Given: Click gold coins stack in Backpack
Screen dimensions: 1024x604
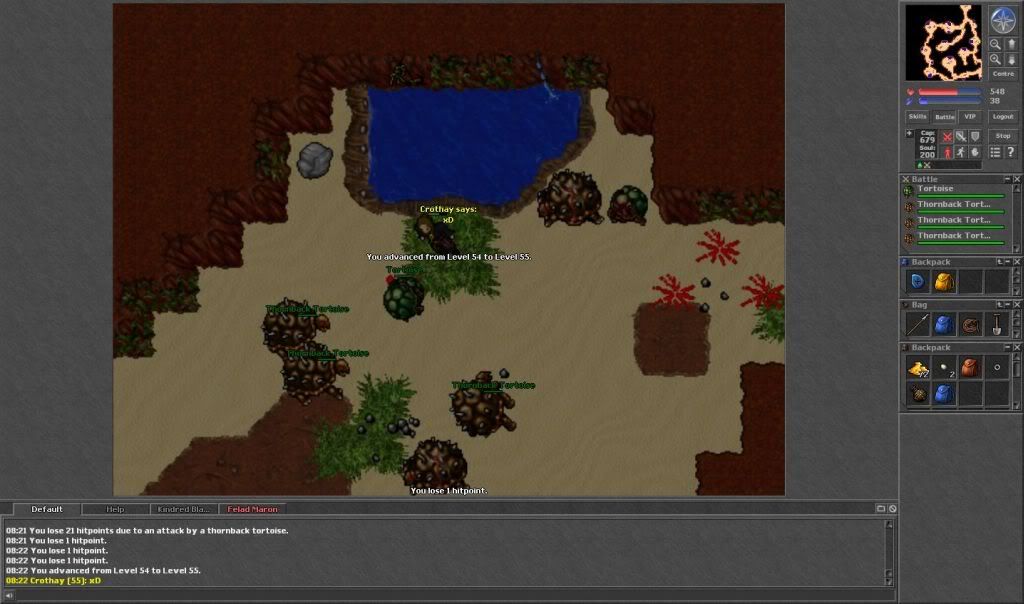Looking at the screenshot, I should [x=918, y=368].
